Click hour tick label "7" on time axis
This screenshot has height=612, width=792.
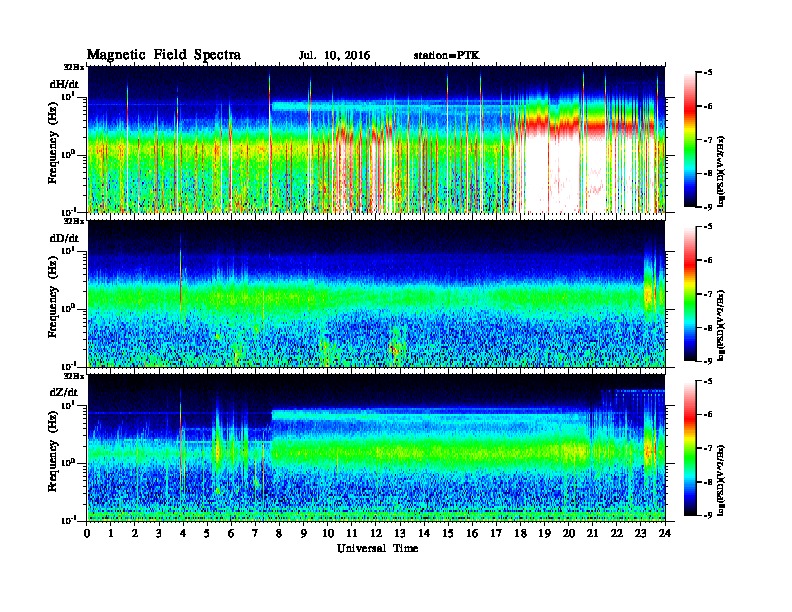coord(255,533)
